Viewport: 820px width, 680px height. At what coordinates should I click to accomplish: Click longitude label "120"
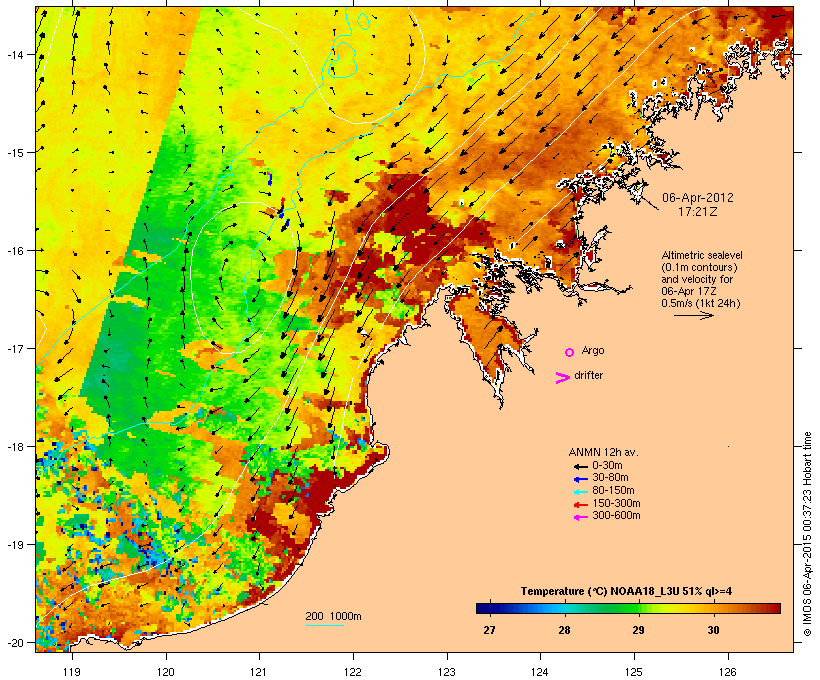(x=166, y=672)
